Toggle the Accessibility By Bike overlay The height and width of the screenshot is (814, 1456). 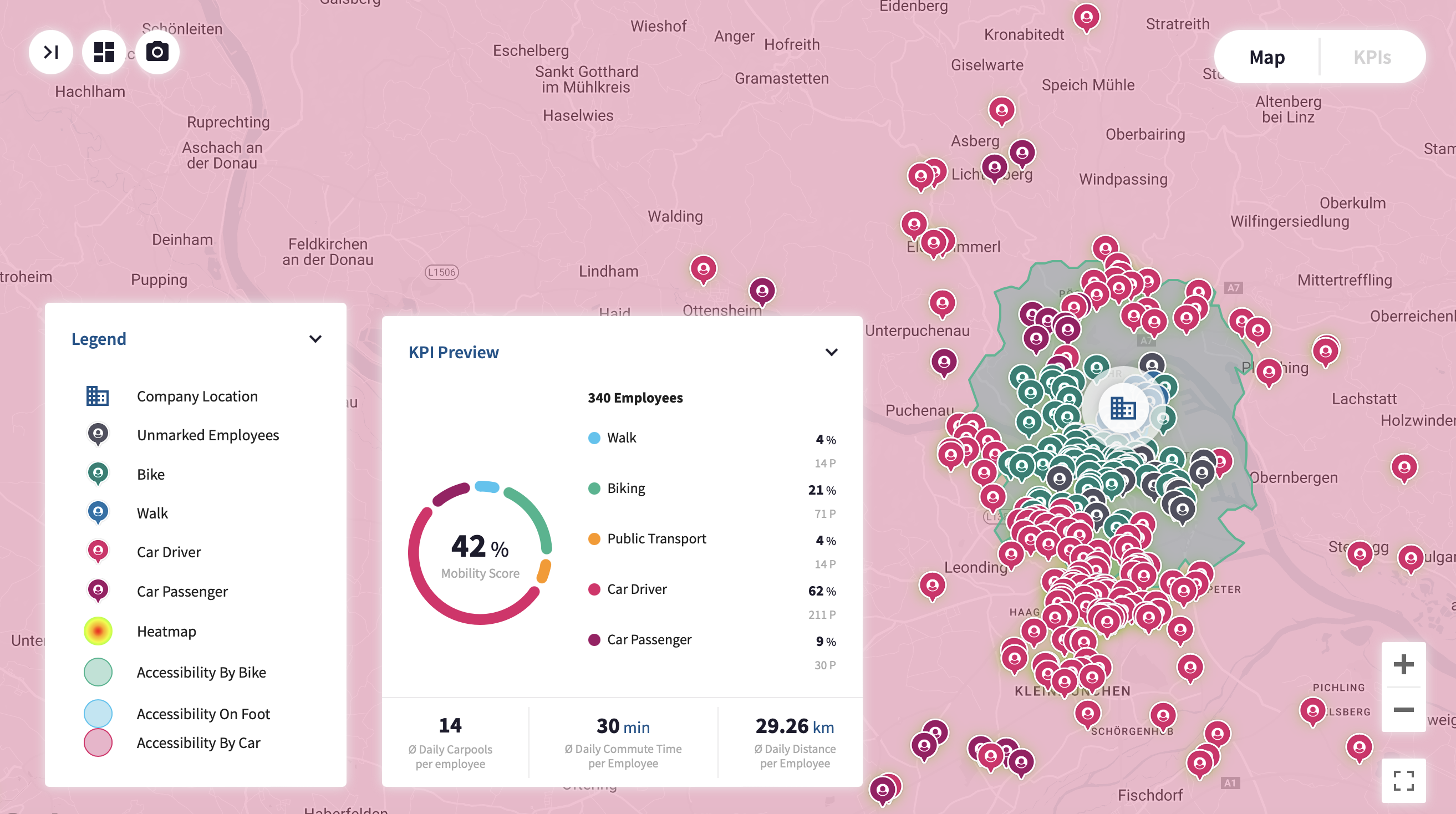pos(98,672)
